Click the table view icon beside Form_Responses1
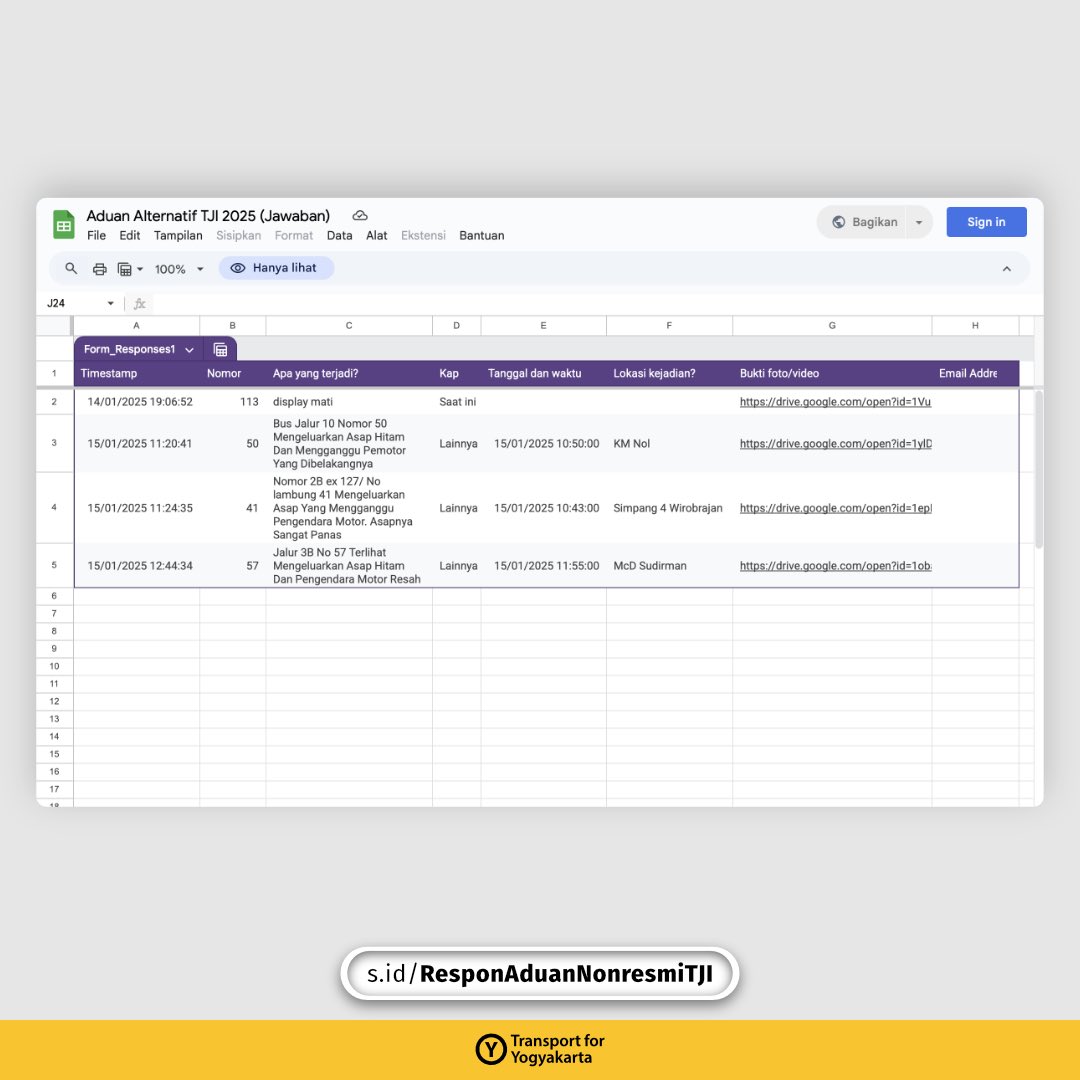 click(220, 350)
